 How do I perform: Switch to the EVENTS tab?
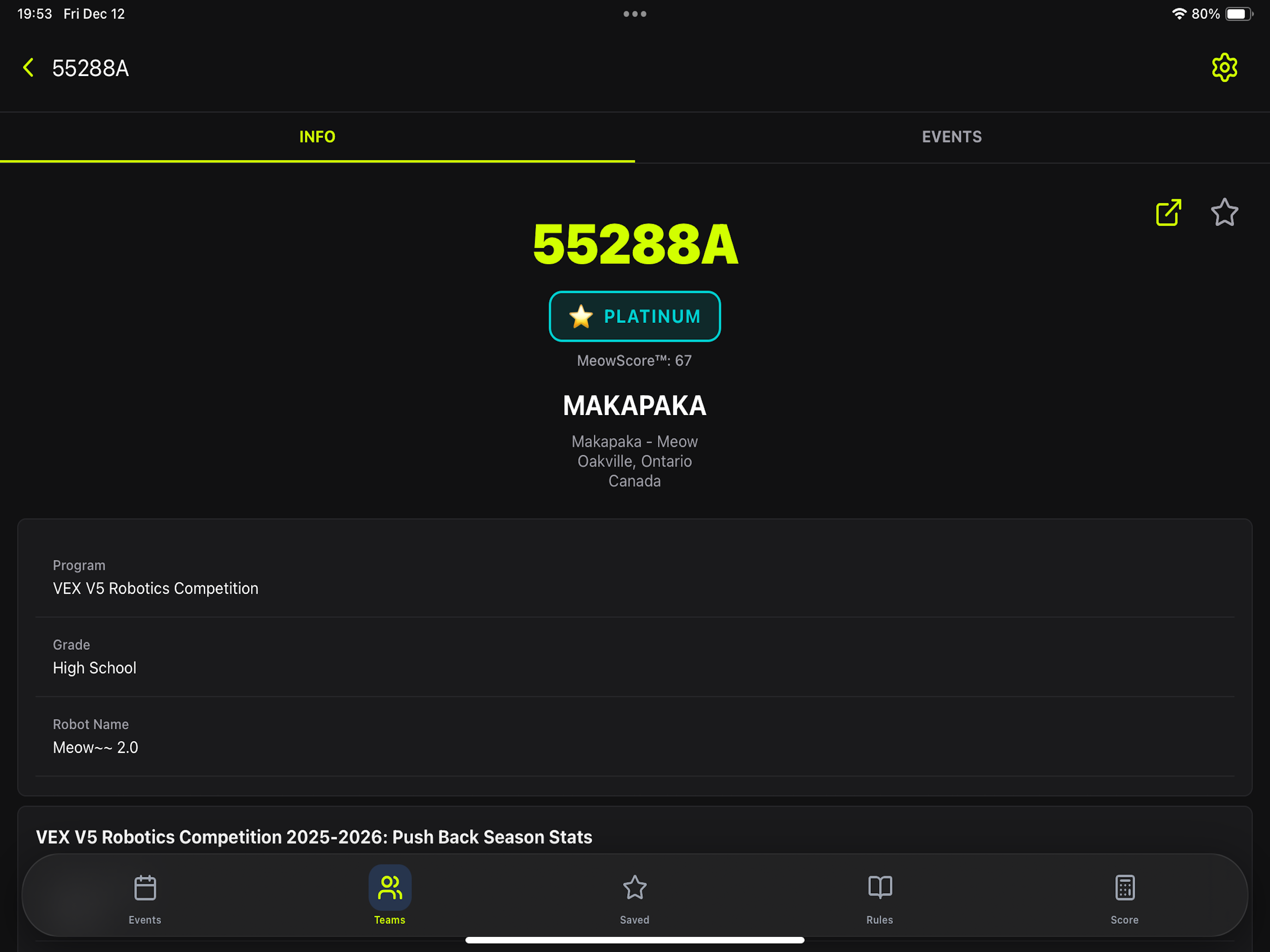(x=952, y=137)
